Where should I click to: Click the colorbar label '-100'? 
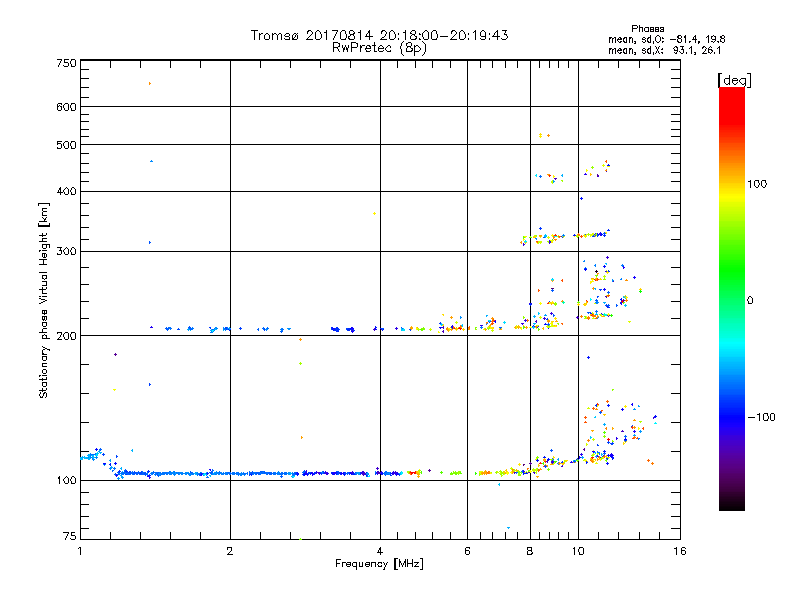761,417
